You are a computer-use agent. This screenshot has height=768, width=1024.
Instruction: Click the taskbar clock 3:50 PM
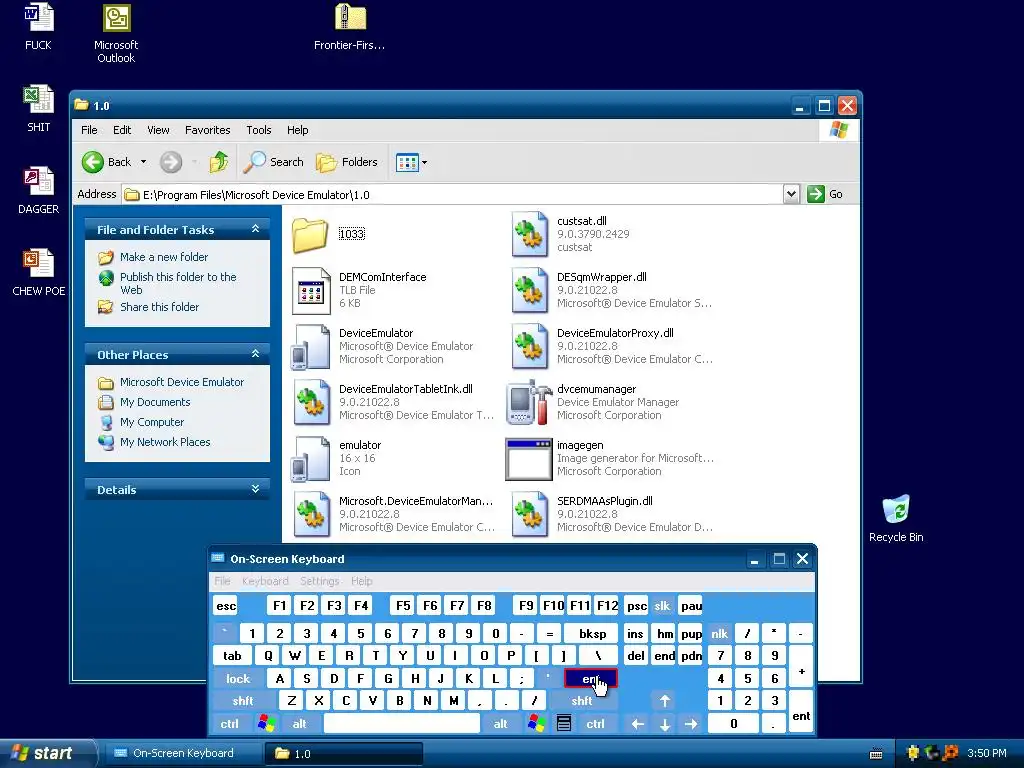pyautogui.click(x=987, y=753)
